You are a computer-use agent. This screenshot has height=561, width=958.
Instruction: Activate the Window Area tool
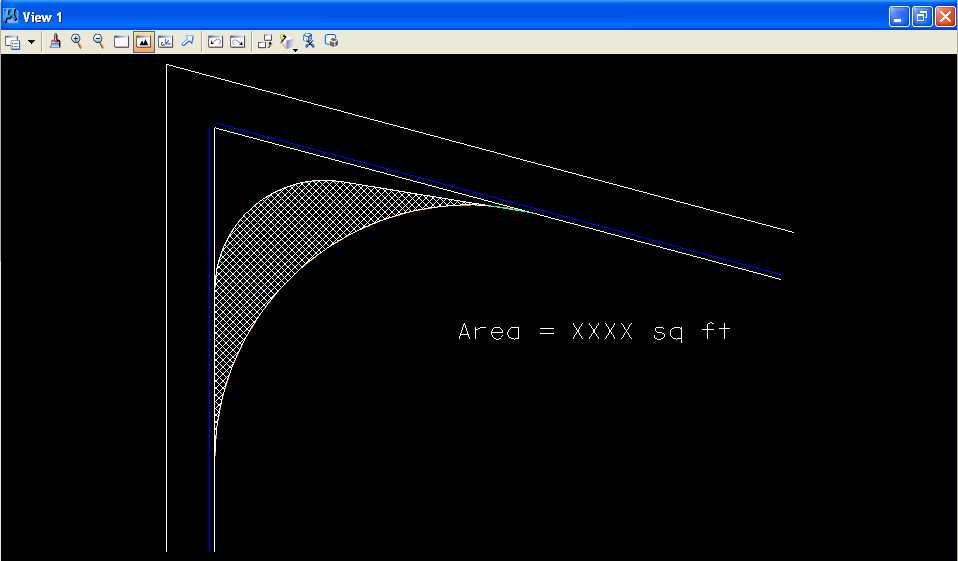point(121,42)
